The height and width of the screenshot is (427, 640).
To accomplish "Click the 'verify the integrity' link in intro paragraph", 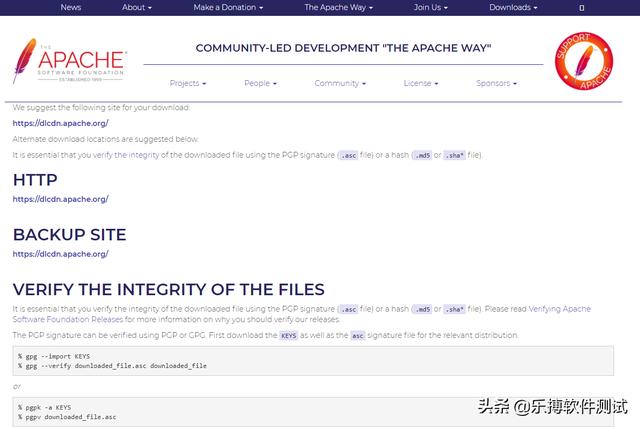I will [126, 155].
